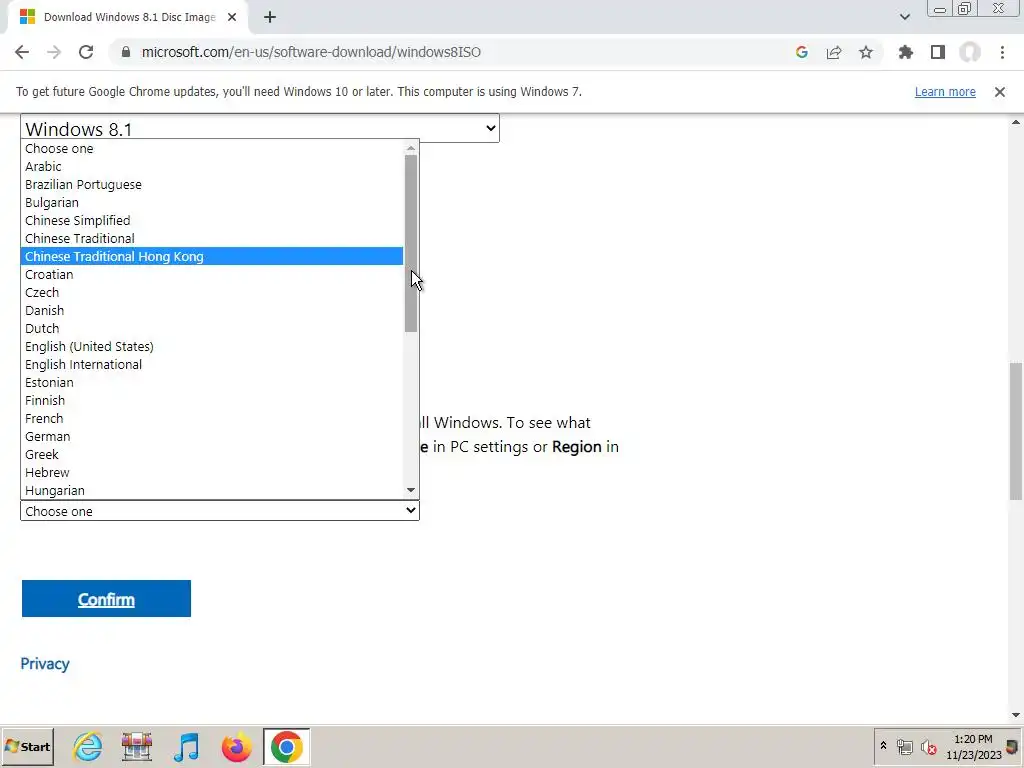Select Hungarian language
The image size is (1024, 768).
coord(212,490)
